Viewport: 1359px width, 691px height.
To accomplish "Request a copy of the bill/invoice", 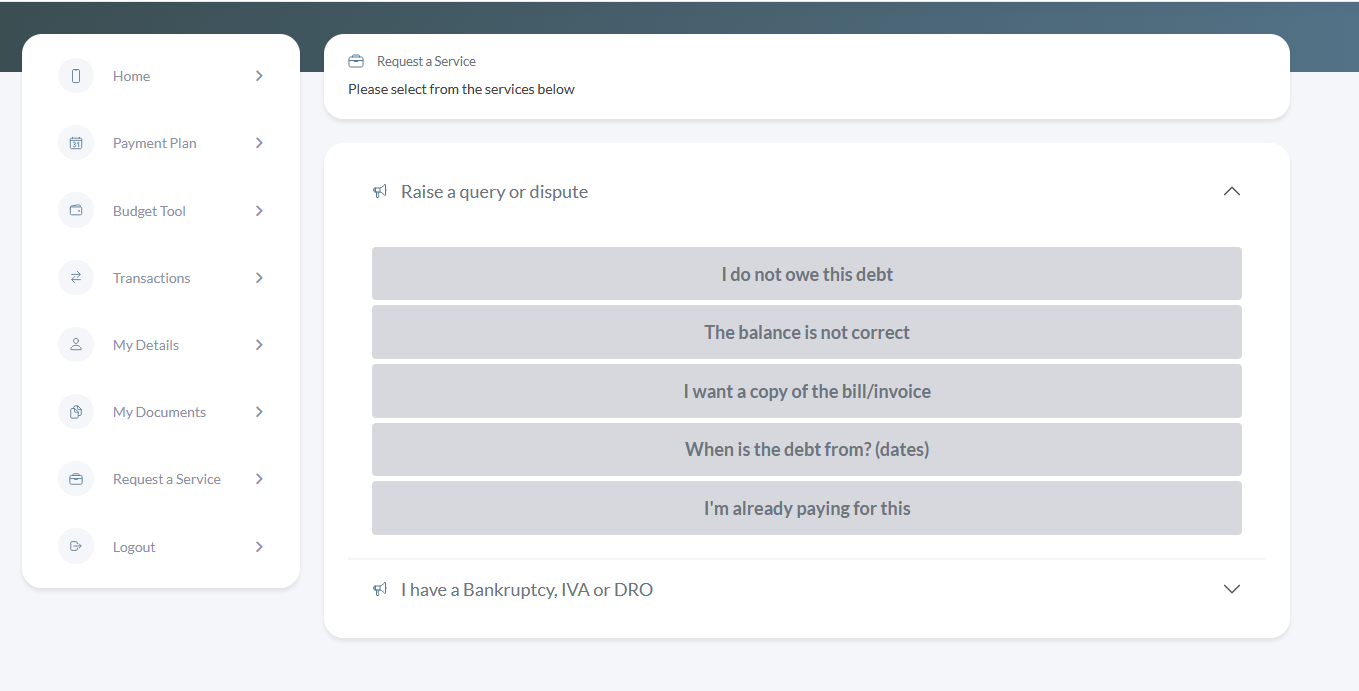I will click(806, 391).
